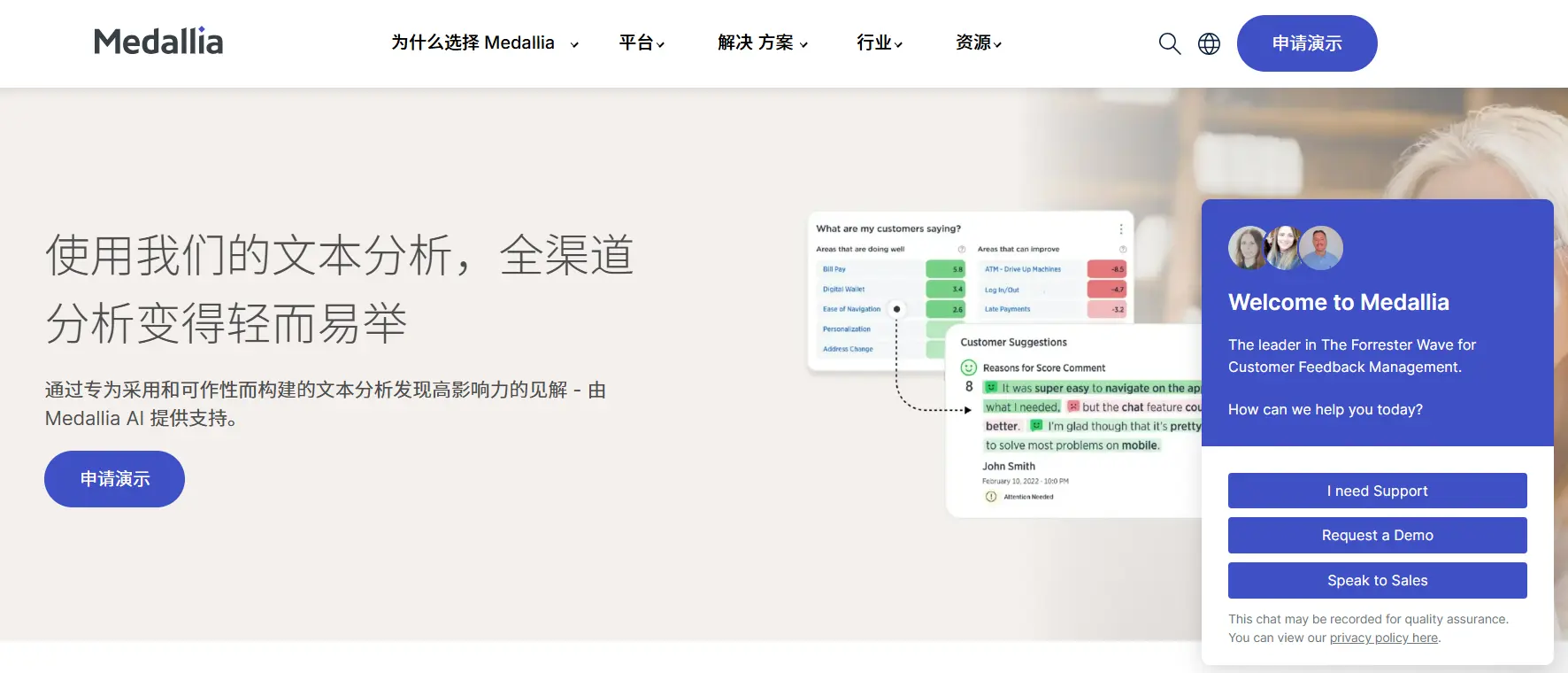Open the privacy policy here link
This screenshot has height=673, width=1568.
(1384, 638)
